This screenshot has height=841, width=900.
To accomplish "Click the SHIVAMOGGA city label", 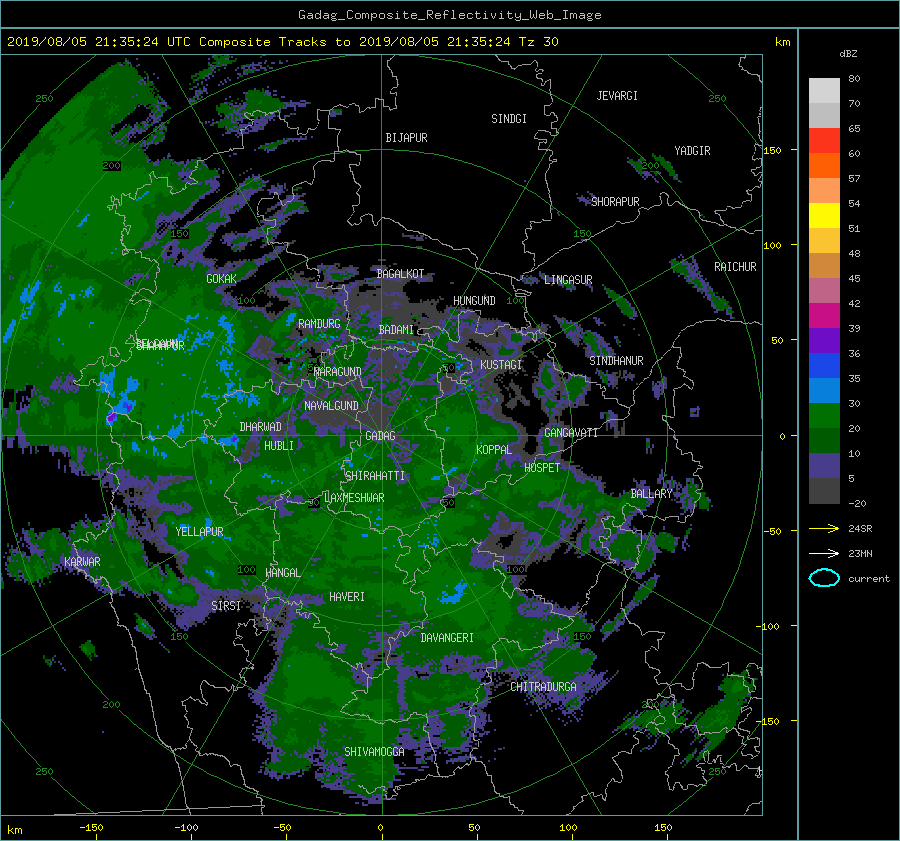I will (x=374, y=751).
